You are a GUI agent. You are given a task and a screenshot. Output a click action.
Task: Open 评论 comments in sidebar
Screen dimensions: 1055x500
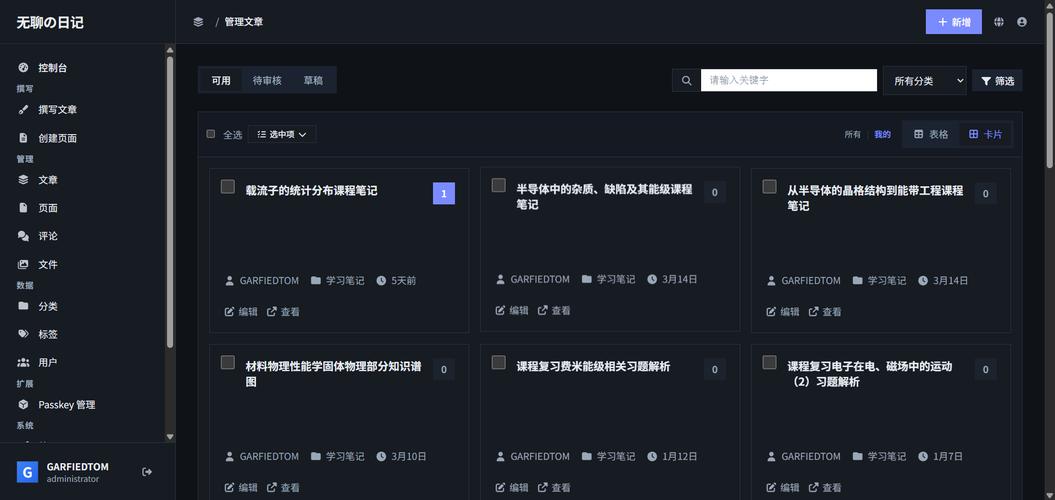[47, 236]
